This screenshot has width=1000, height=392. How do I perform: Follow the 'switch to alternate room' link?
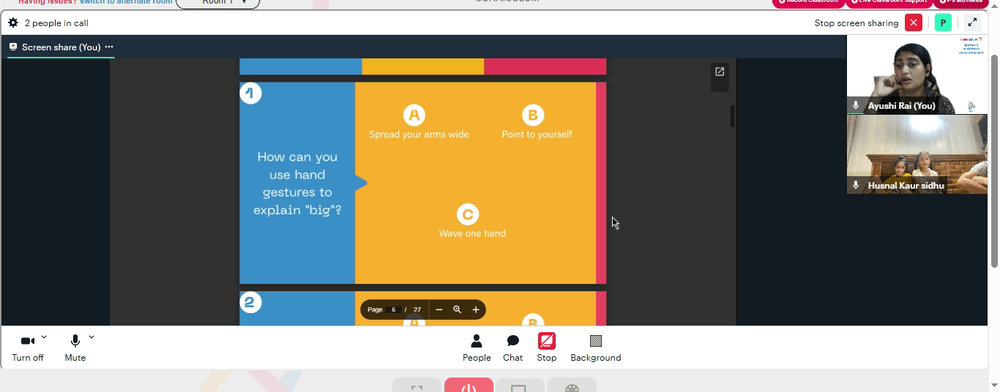pyautogui.click(x=126, y=2)
